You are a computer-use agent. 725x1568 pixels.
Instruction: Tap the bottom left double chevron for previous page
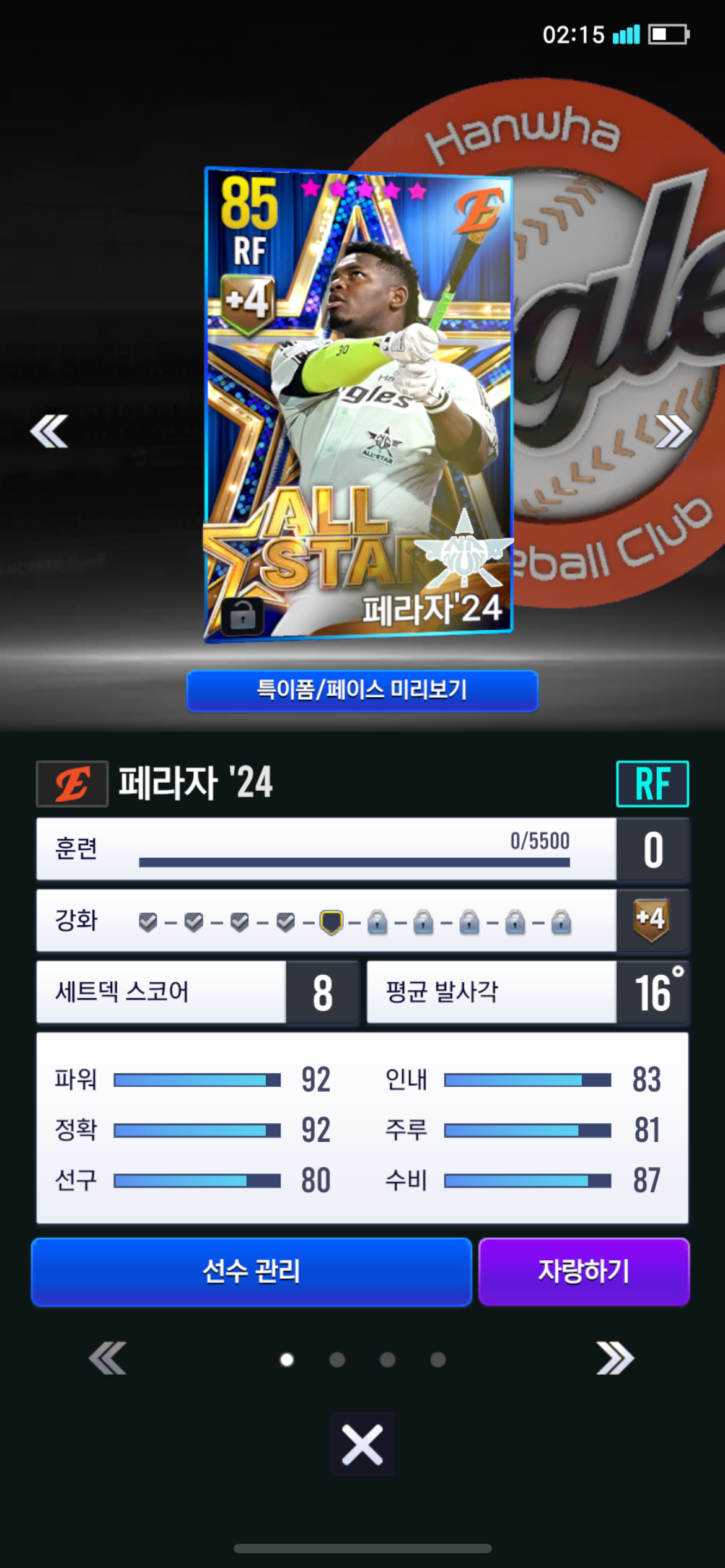click(108, 1358)
